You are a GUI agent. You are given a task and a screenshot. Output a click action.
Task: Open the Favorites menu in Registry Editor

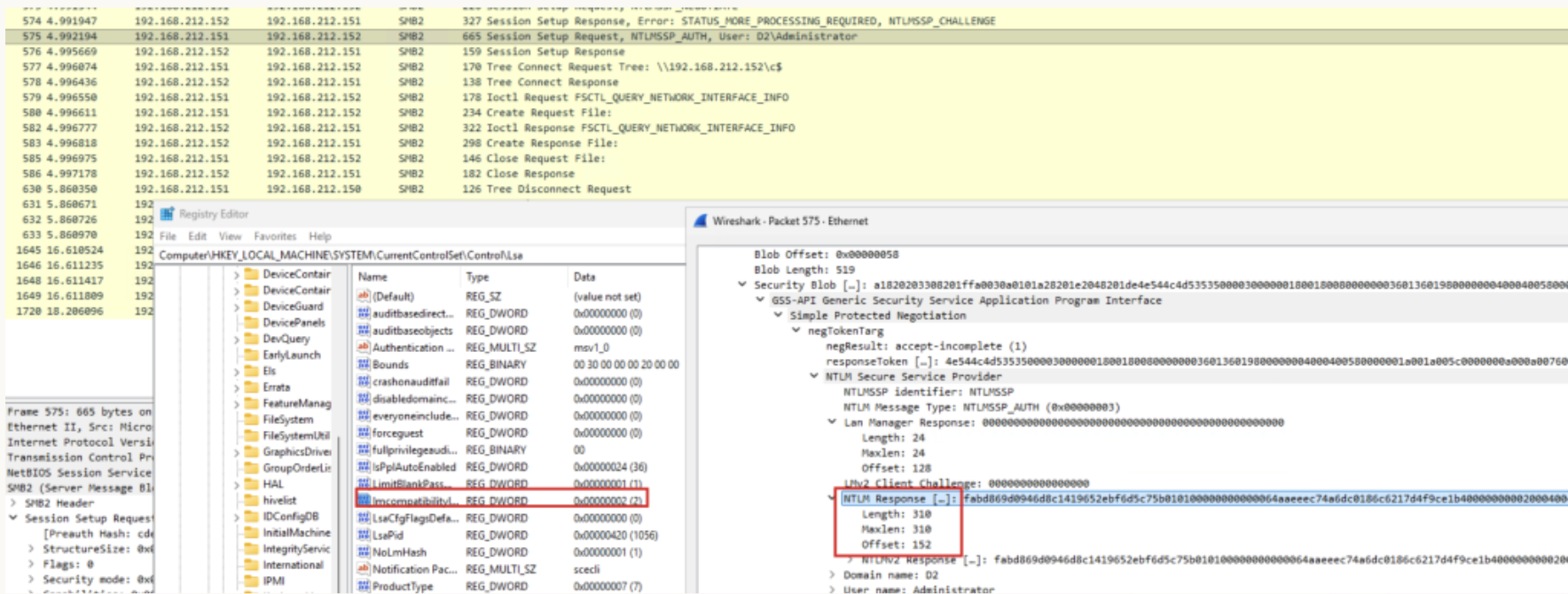tap(275, 237)
